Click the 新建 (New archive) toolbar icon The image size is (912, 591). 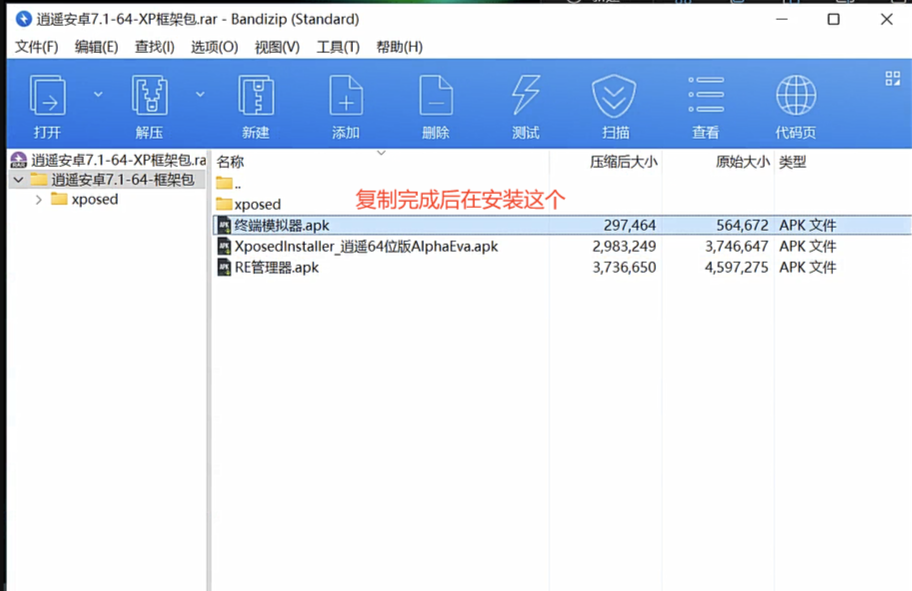(x=256, y=95)
